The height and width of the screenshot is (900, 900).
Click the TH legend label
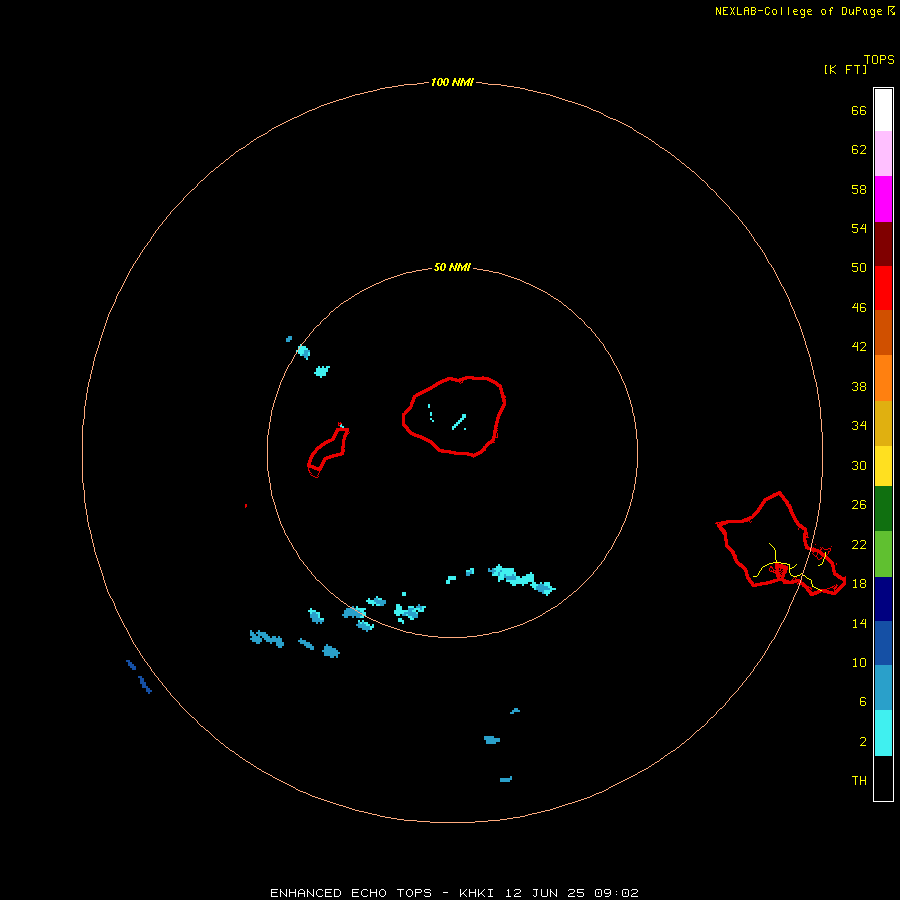point(859,781)
